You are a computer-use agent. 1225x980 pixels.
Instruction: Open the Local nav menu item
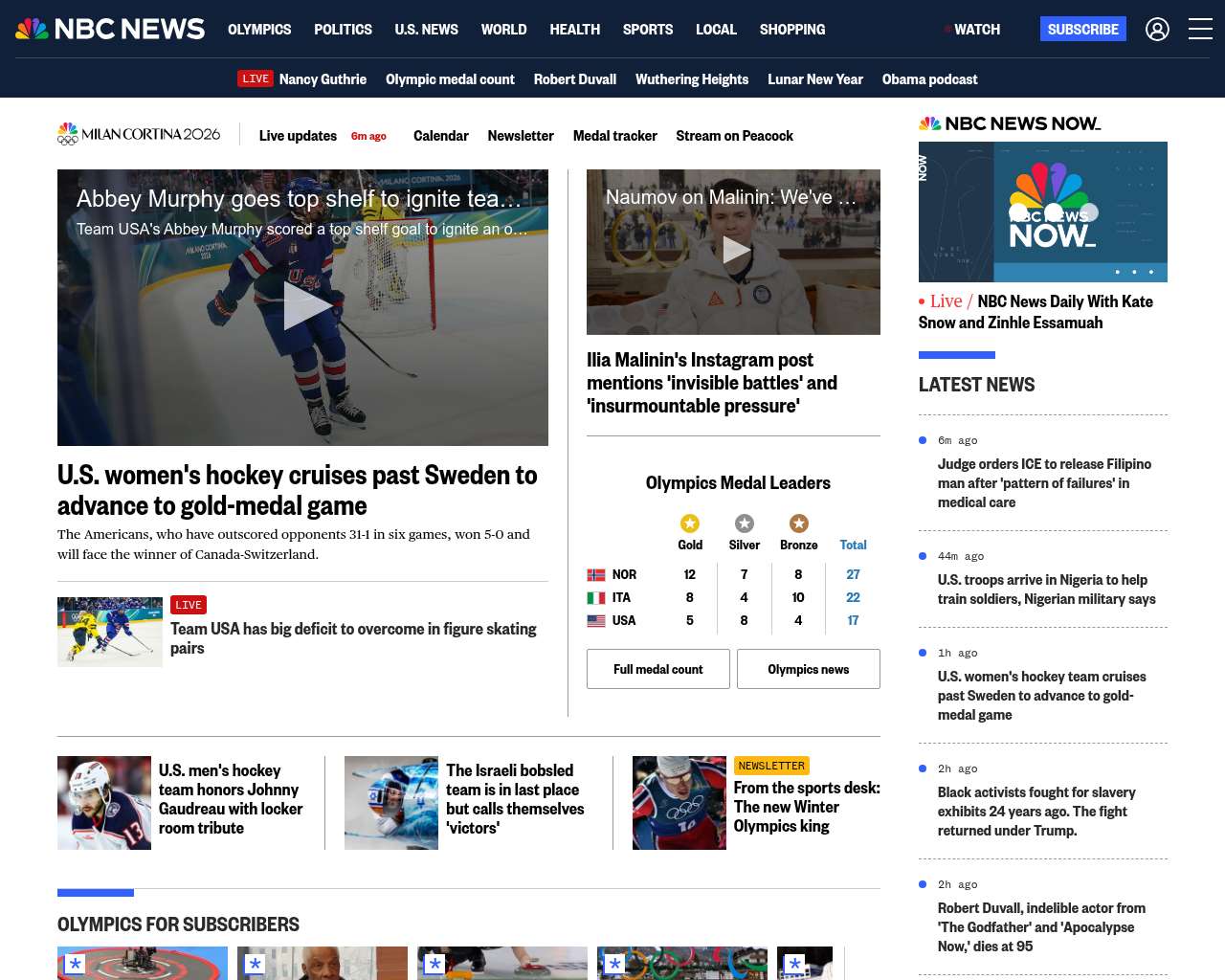coord(716,30)
